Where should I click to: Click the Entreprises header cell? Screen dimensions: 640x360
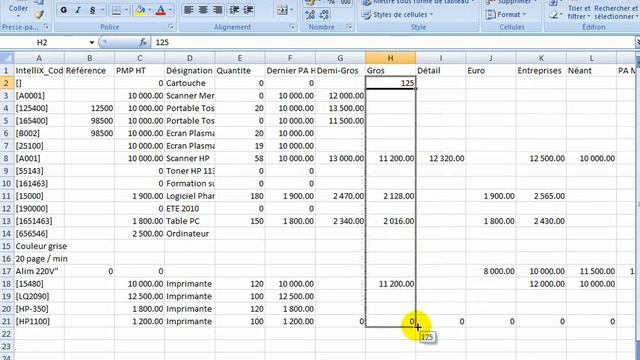[x=541, y=71]
